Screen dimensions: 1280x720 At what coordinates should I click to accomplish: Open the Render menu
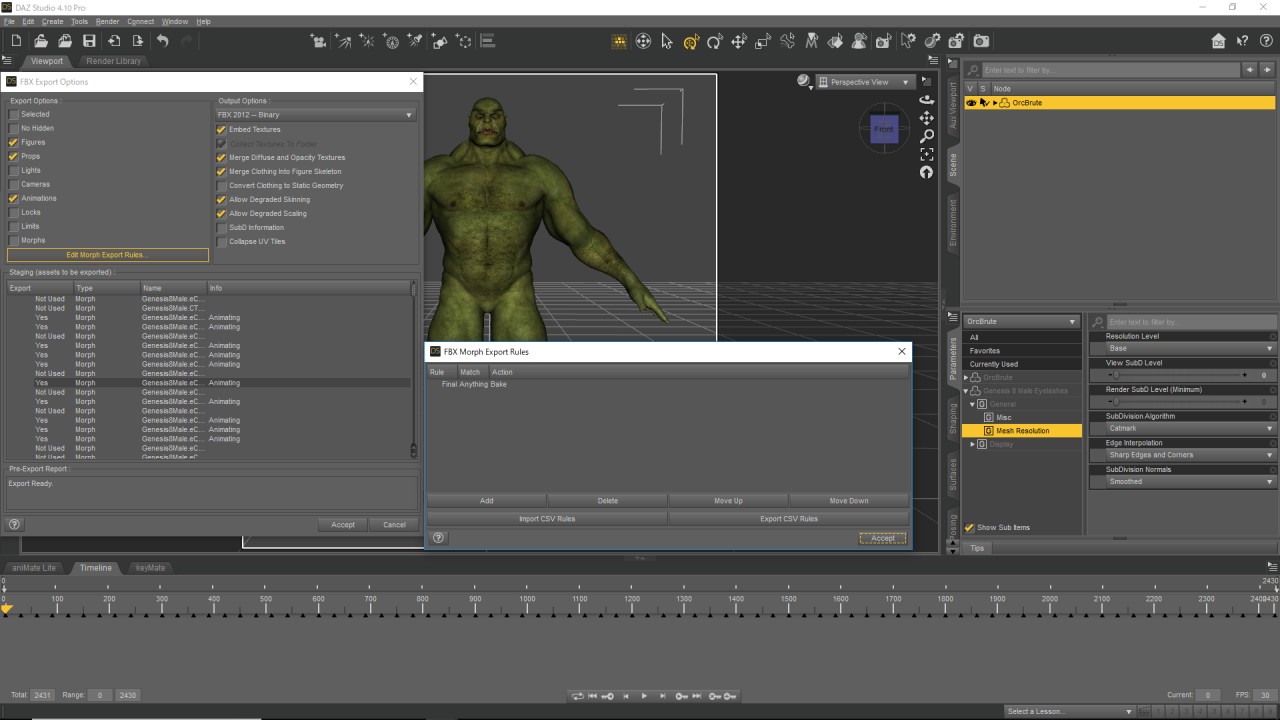107,21
